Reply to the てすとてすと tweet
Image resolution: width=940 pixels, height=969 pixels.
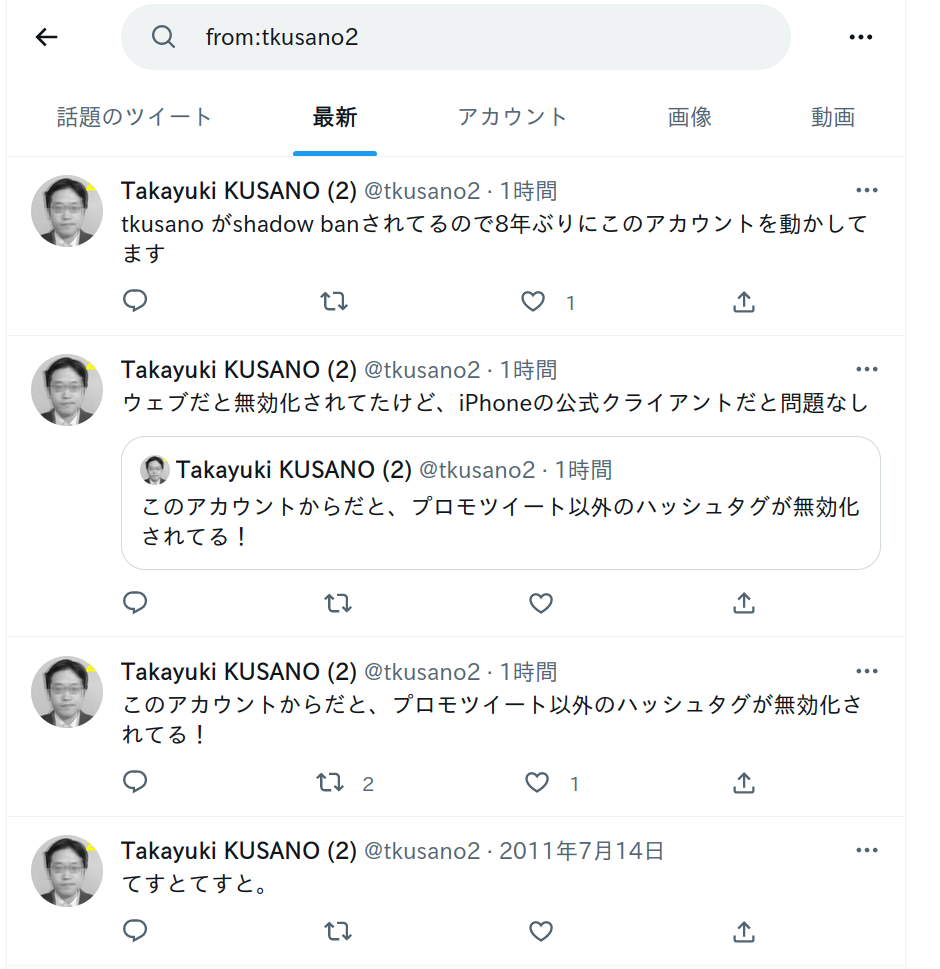click(135, 931)
